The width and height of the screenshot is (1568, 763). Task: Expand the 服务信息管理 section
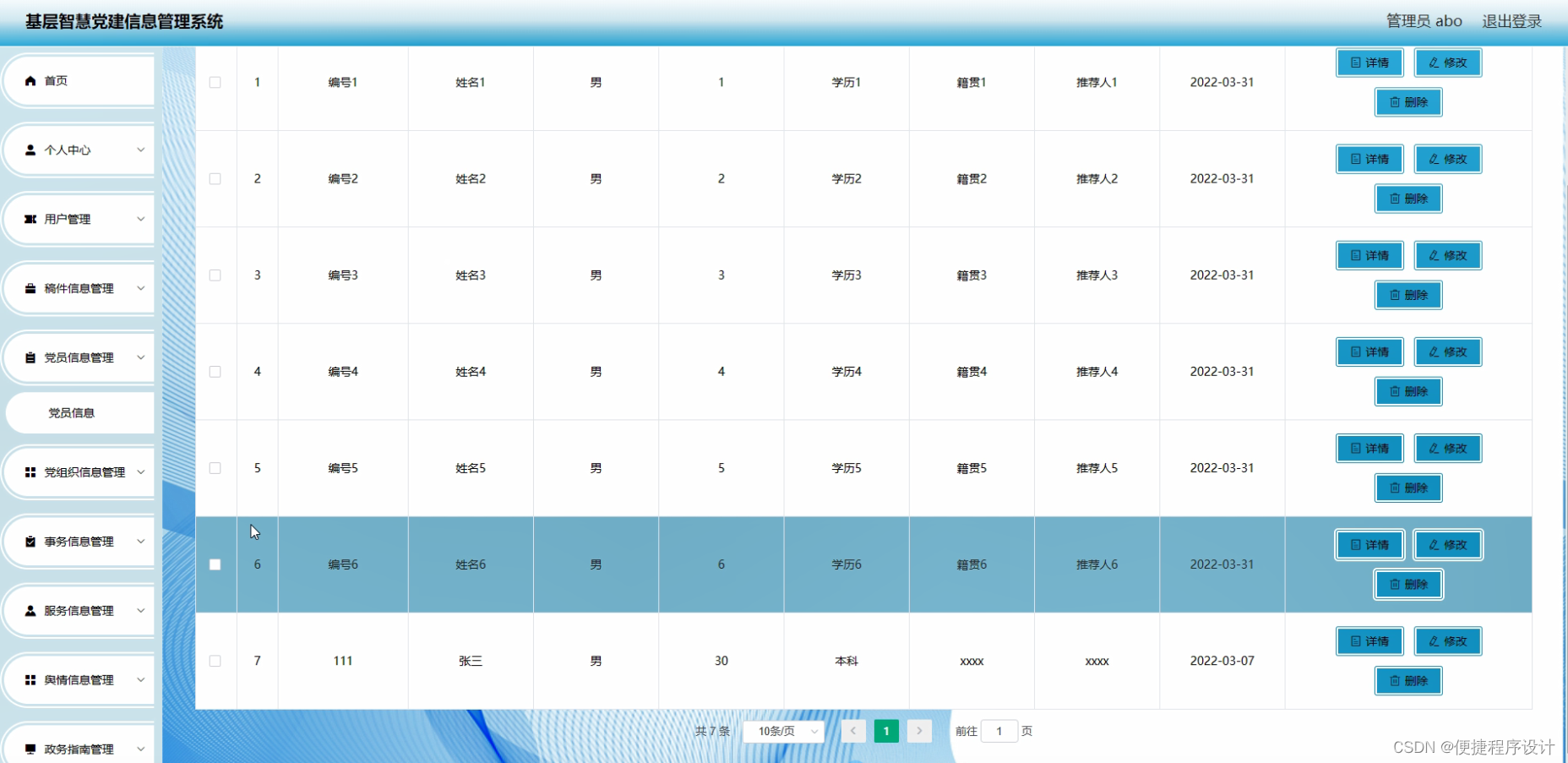click(141, 610)
